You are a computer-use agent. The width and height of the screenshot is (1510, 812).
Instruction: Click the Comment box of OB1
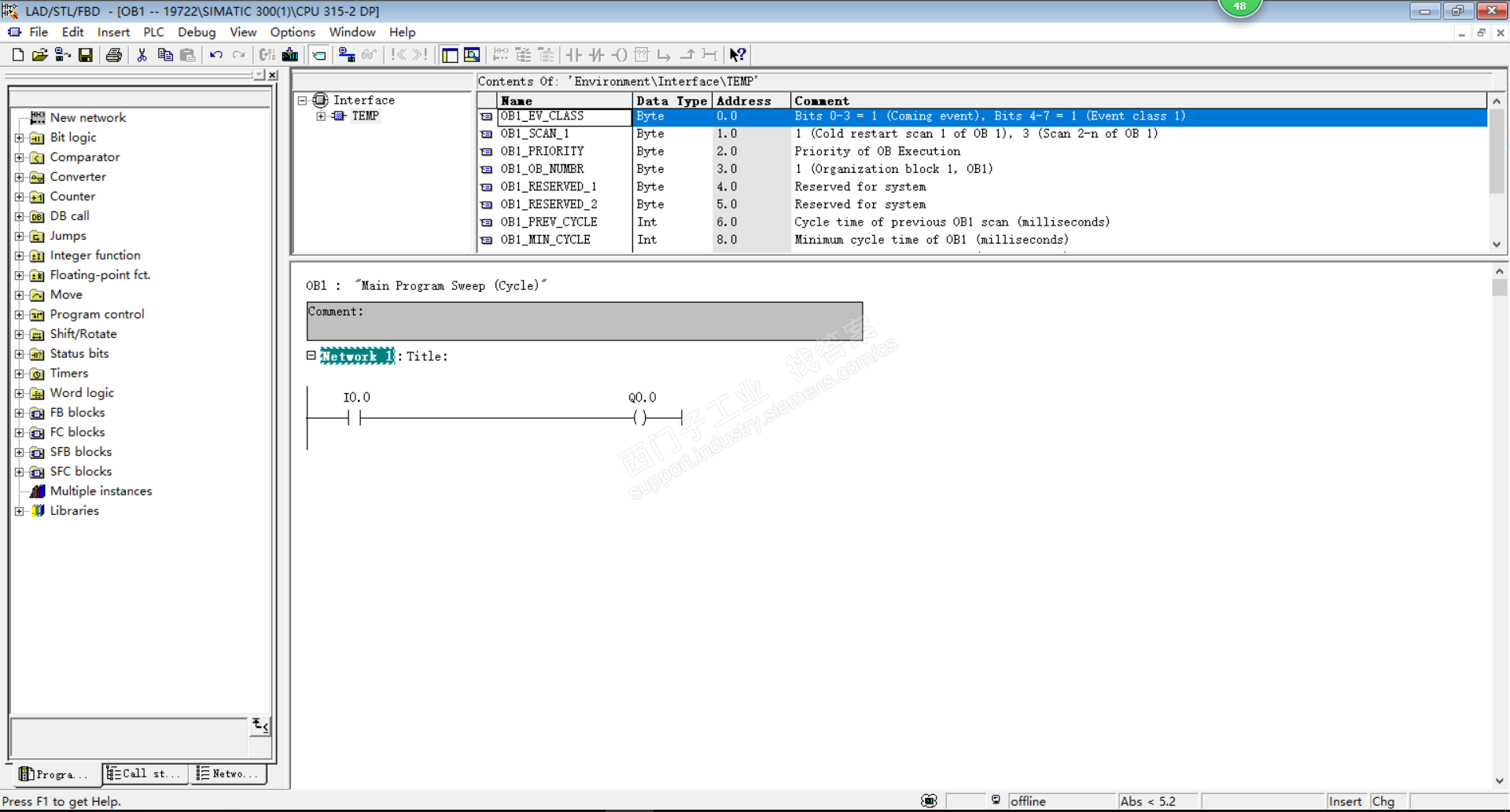click(x=584, y=321)
